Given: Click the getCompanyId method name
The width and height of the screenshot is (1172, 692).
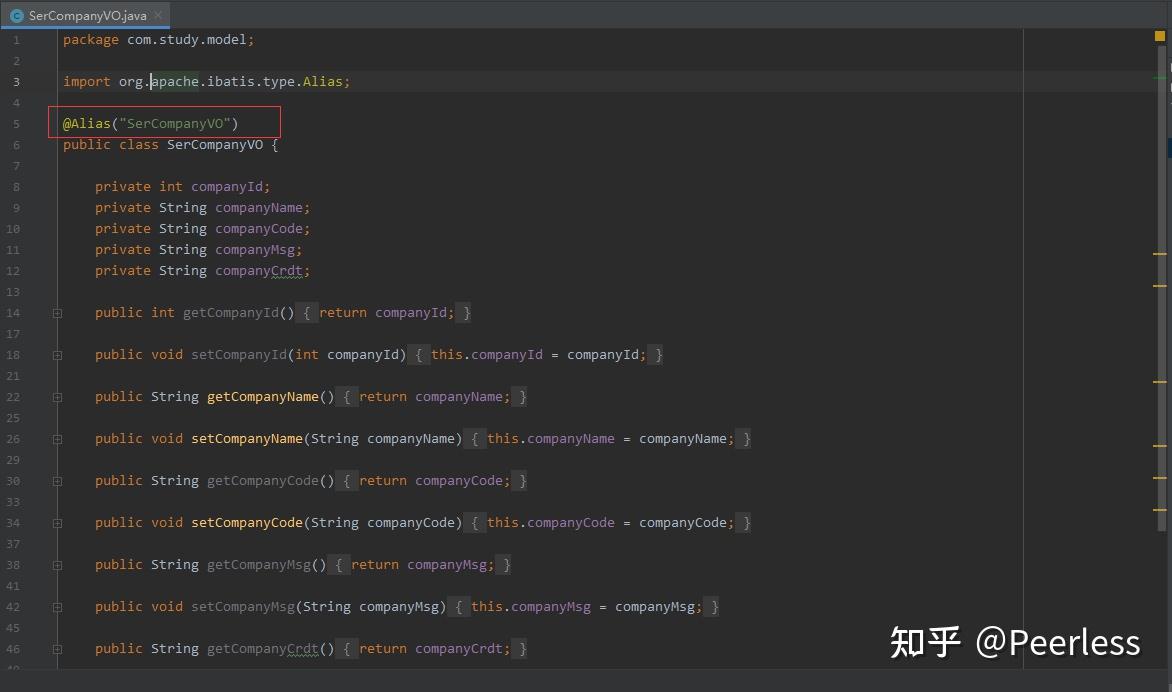Looking at the screenshot, I should point(231,312).
